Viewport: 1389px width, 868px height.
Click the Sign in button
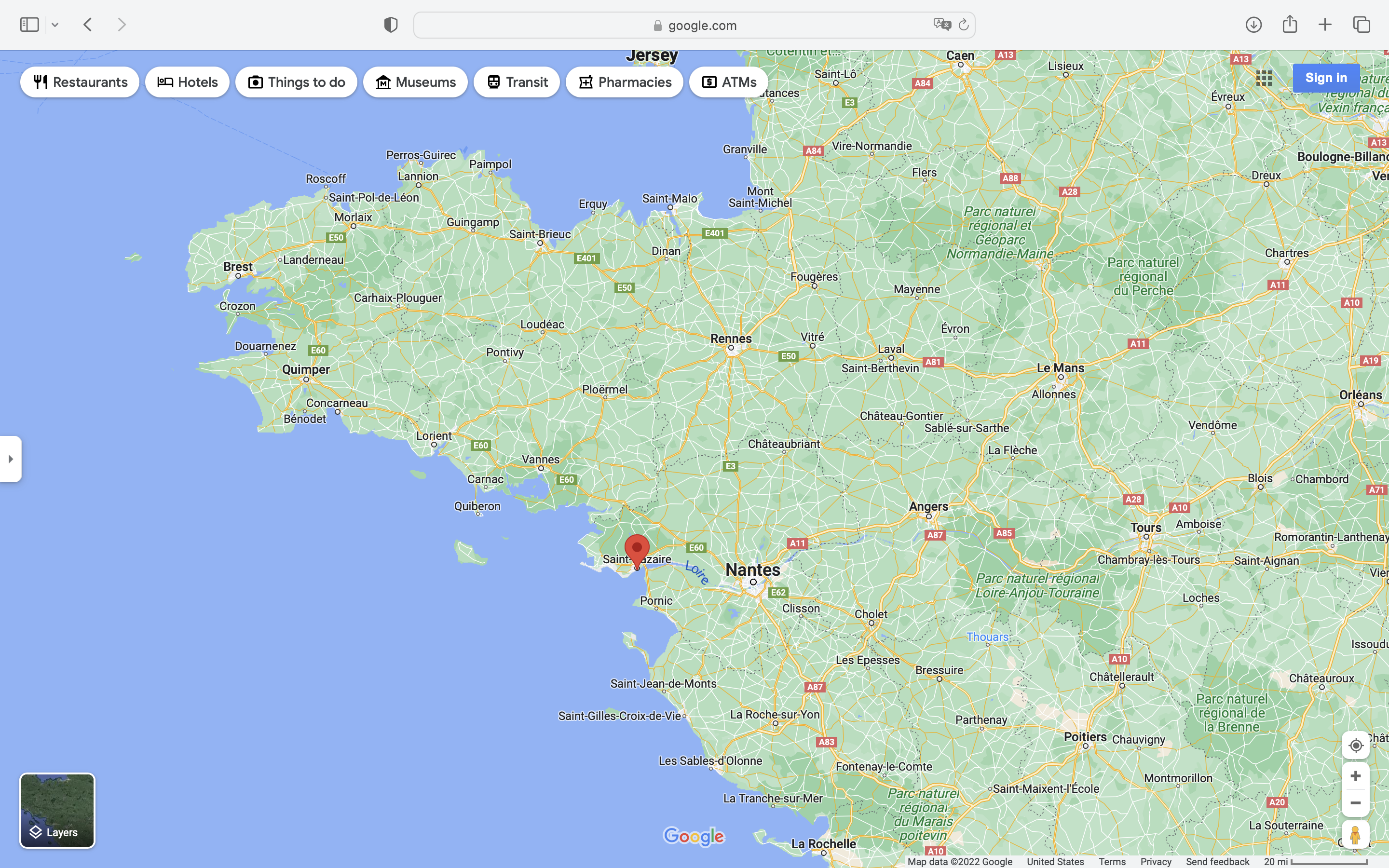1326,78
